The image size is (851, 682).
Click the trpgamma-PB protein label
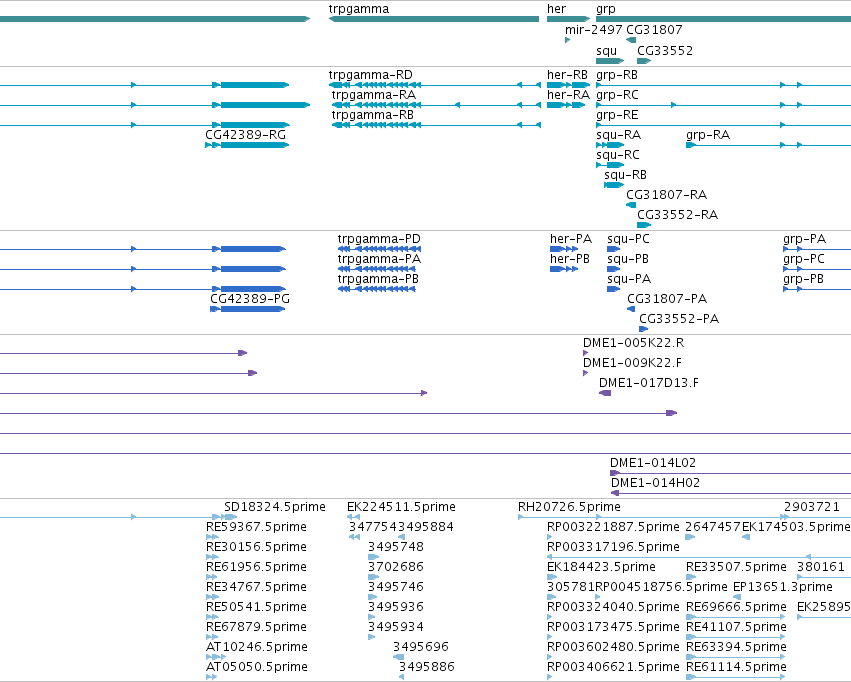point(378,279)
